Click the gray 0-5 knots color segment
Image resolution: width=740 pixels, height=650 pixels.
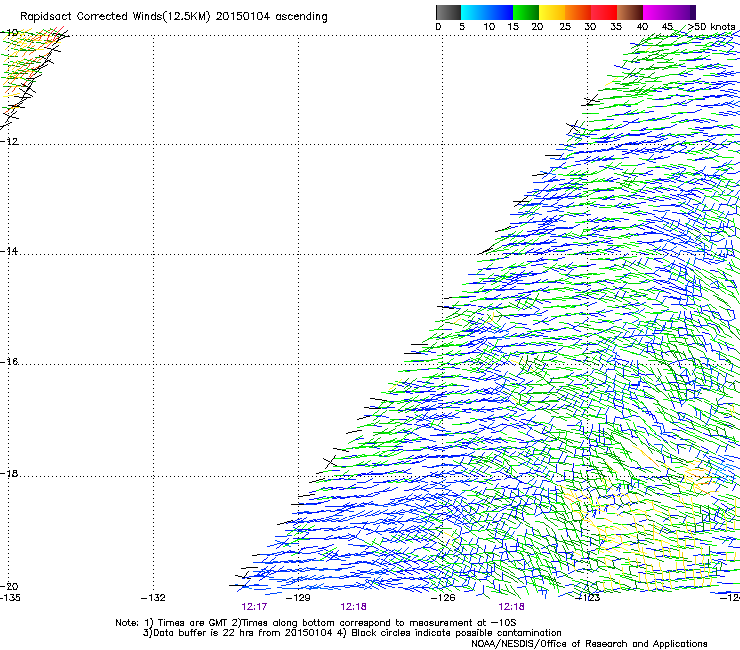[449, 12]
